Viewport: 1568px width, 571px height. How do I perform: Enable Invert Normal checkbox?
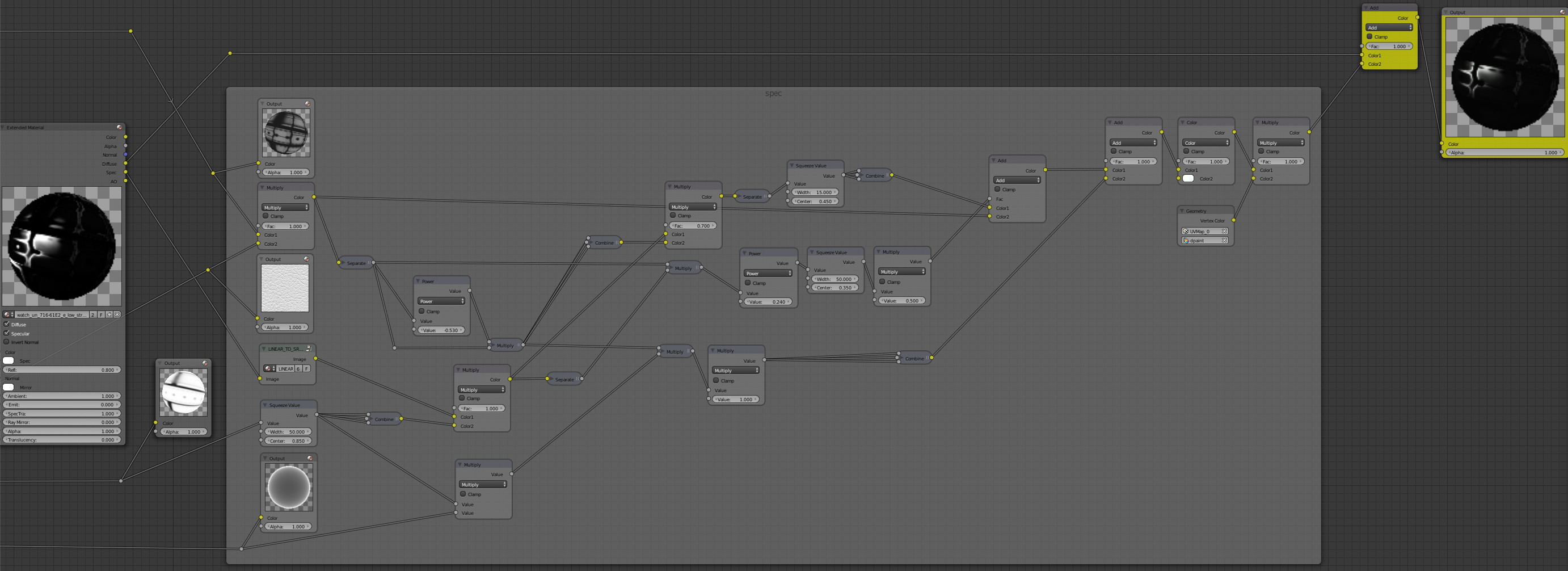7,342
